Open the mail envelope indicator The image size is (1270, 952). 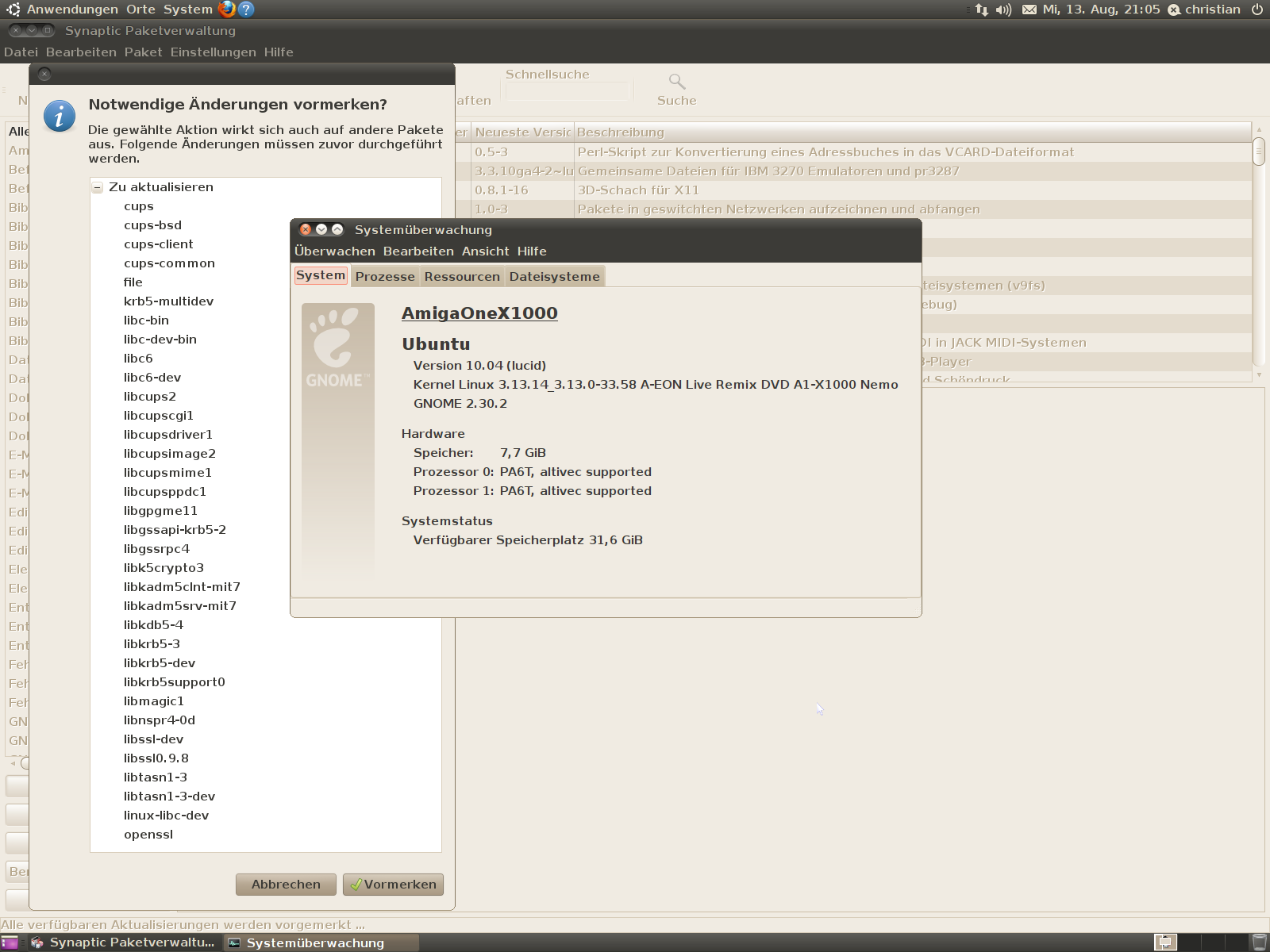coord(1029,10)
